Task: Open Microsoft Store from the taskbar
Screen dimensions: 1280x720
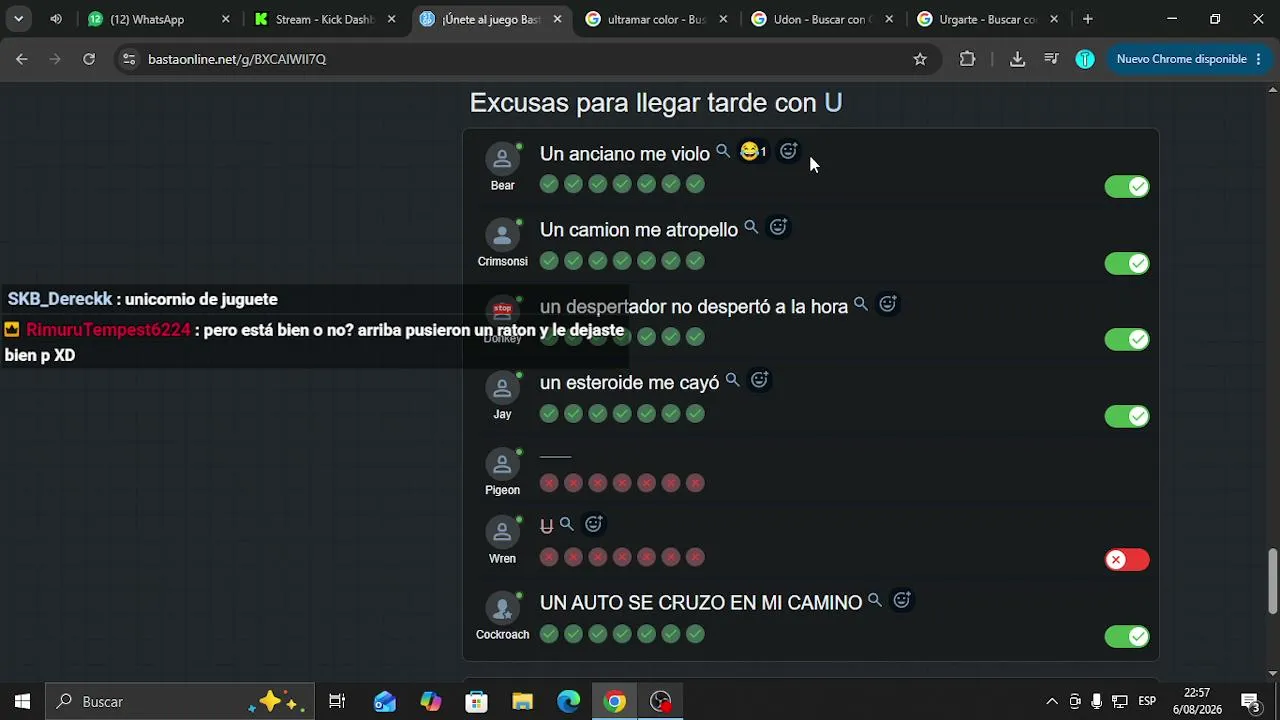Action: coord(476,702)
